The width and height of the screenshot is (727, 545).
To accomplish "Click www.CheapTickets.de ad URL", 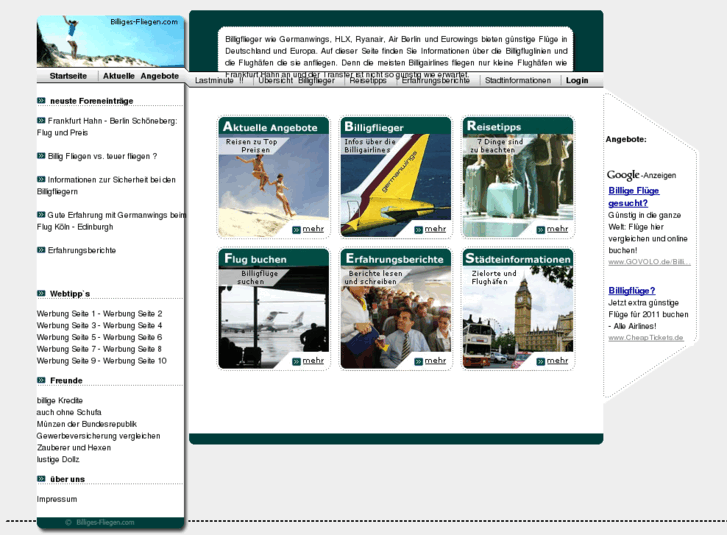I will point(646,338).
